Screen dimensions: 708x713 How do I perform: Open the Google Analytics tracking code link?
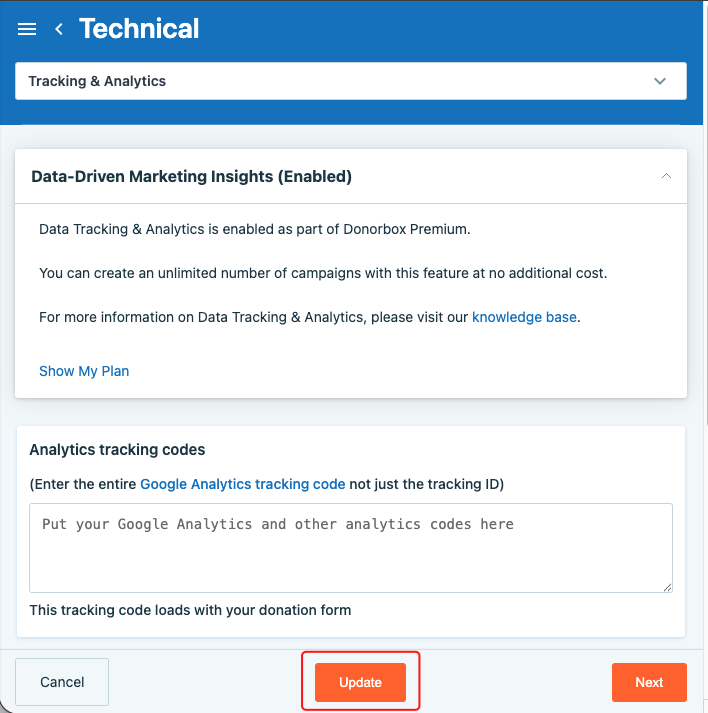click(242, 484)
